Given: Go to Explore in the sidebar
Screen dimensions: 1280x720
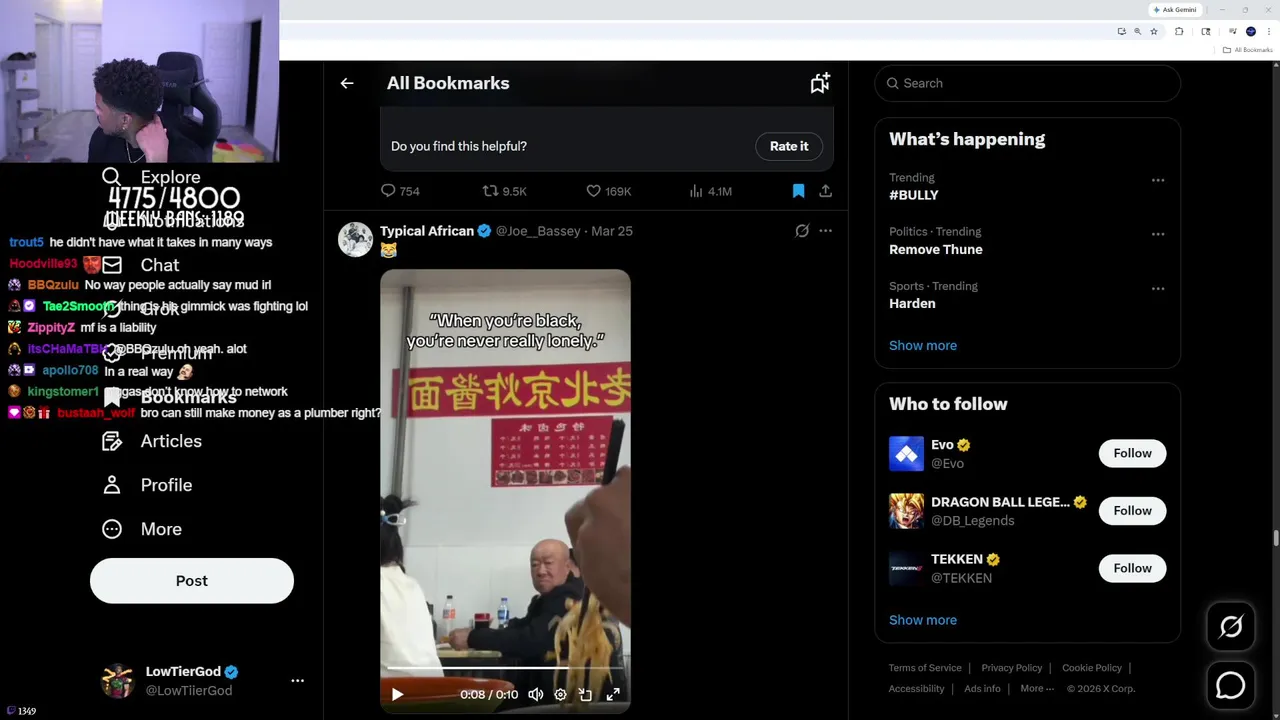Looking at the screenshot, I should coord(151,177).
